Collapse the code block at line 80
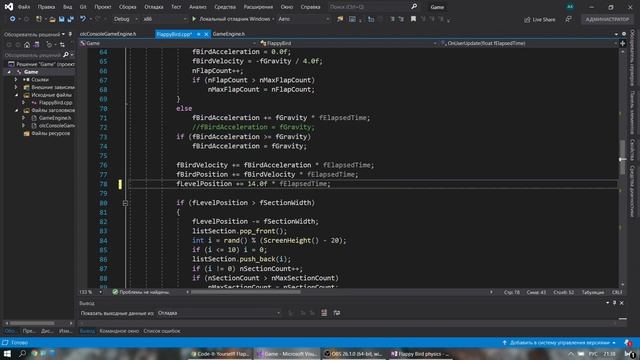Viewport: 640px width, 360px height. pos(125,203)
